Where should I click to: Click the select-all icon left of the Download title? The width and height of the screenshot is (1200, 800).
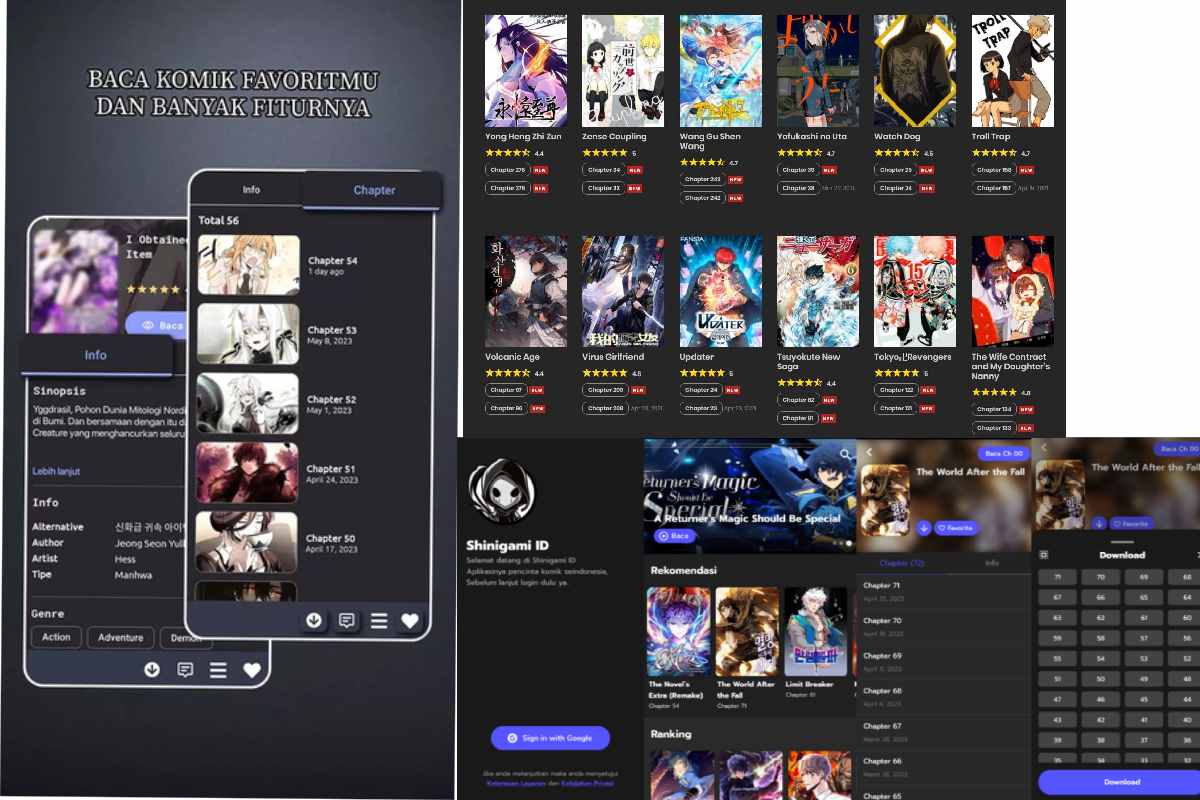[1044, 555]
